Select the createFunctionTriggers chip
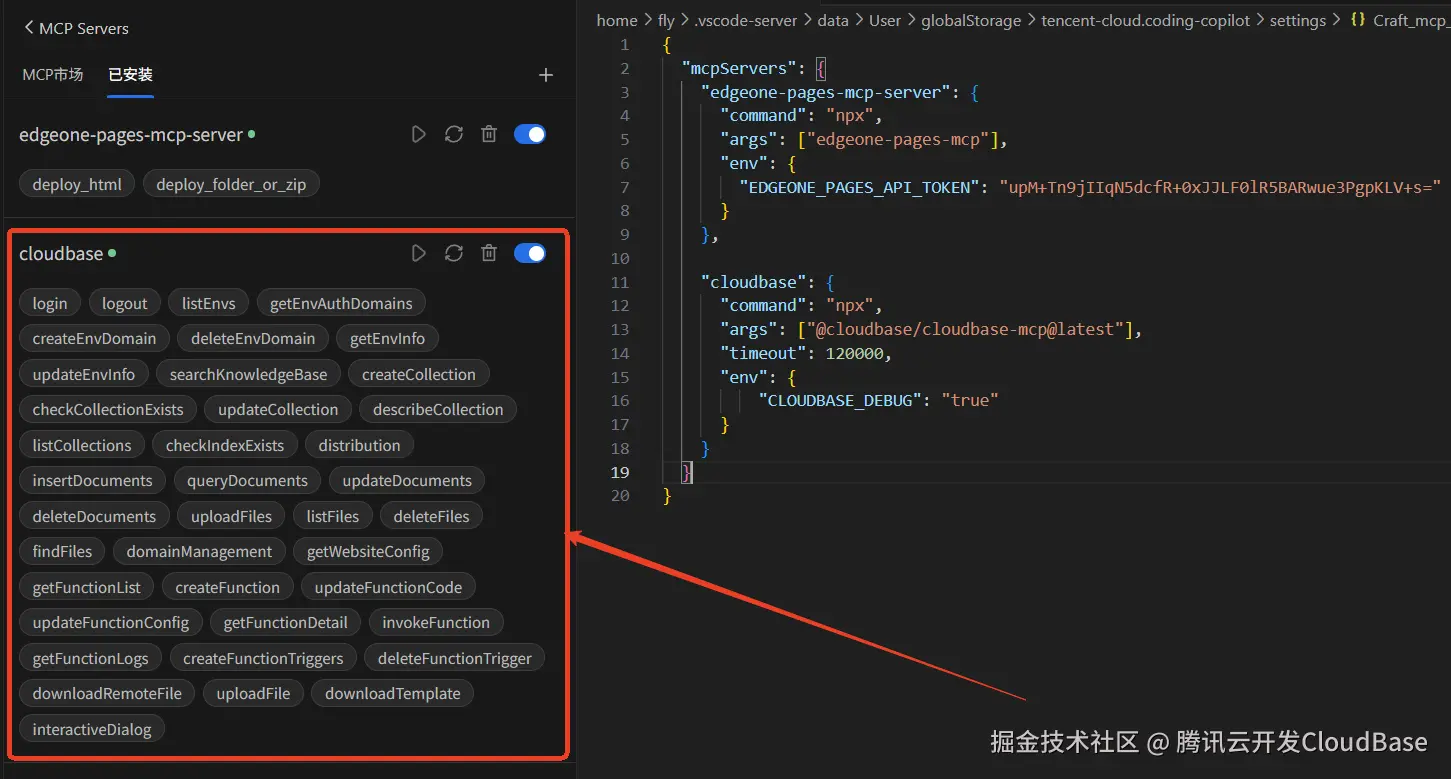This screenshot has height=779, width=1451. [263, 658]
